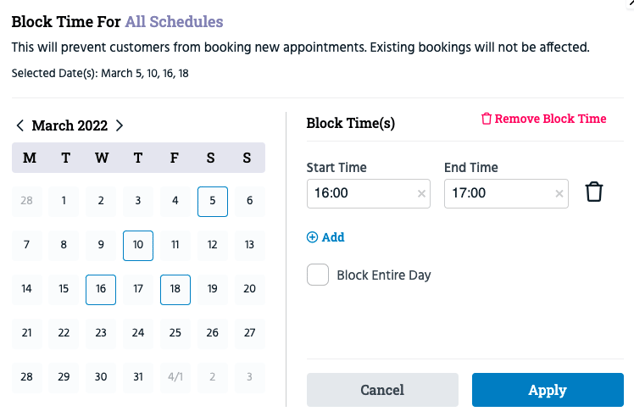Go to next month arrow
Screen dimensions: 634x417
click(x=119, y=125)
